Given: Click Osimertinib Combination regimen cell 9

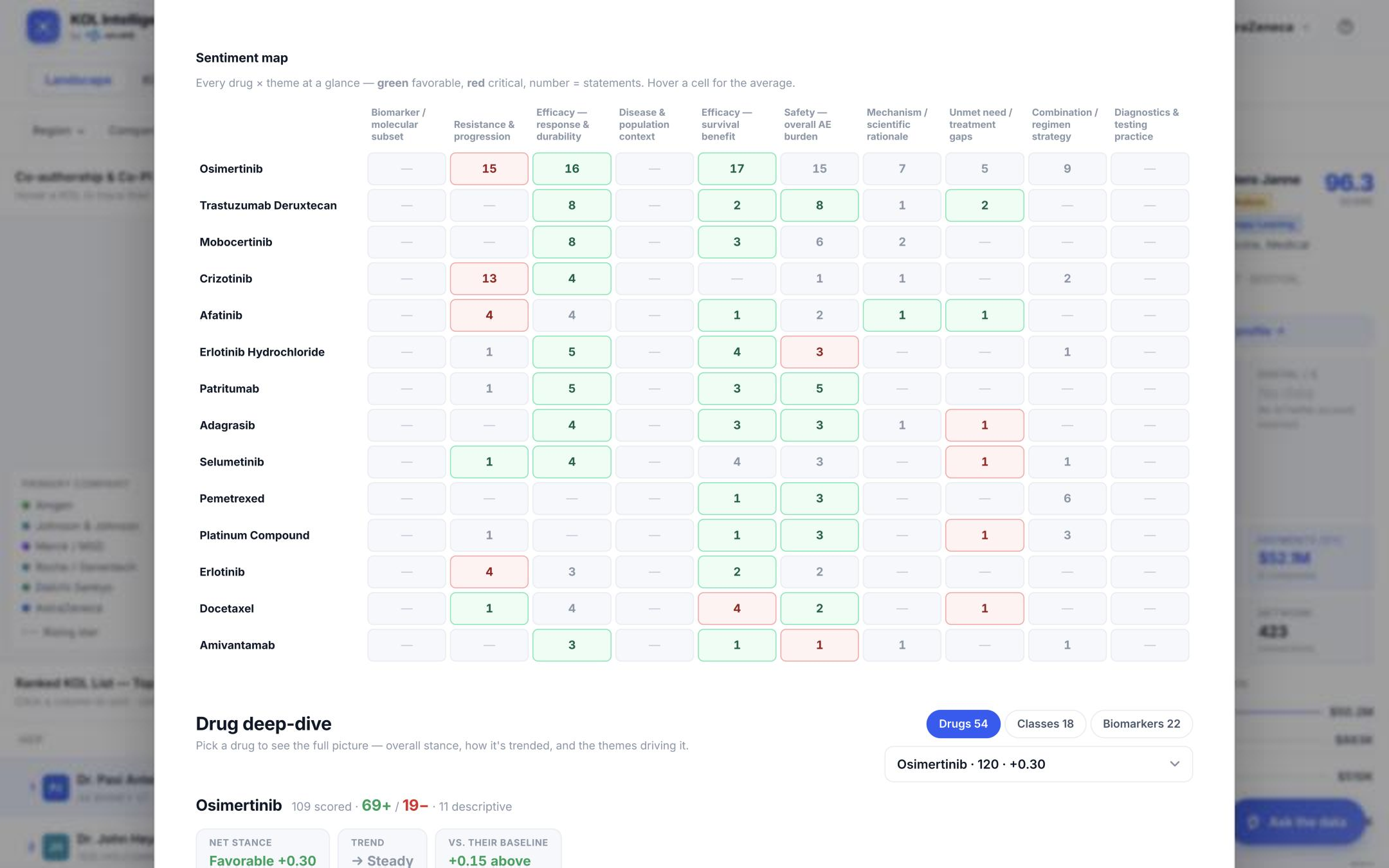Looking at the screenshot, I should point(1067,168).
